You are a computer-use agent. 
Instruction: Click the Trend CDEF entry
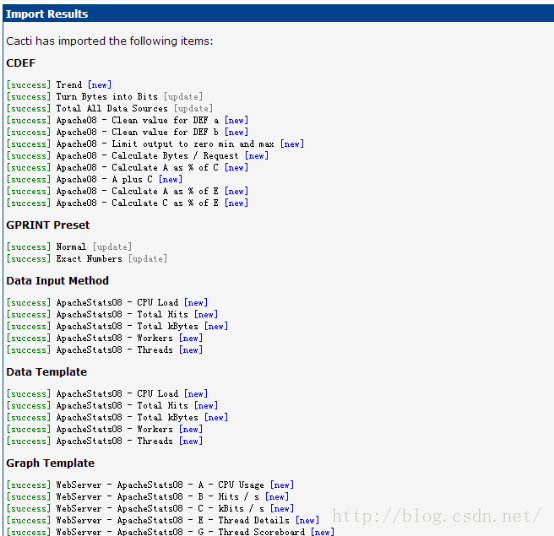coord(69,85)
